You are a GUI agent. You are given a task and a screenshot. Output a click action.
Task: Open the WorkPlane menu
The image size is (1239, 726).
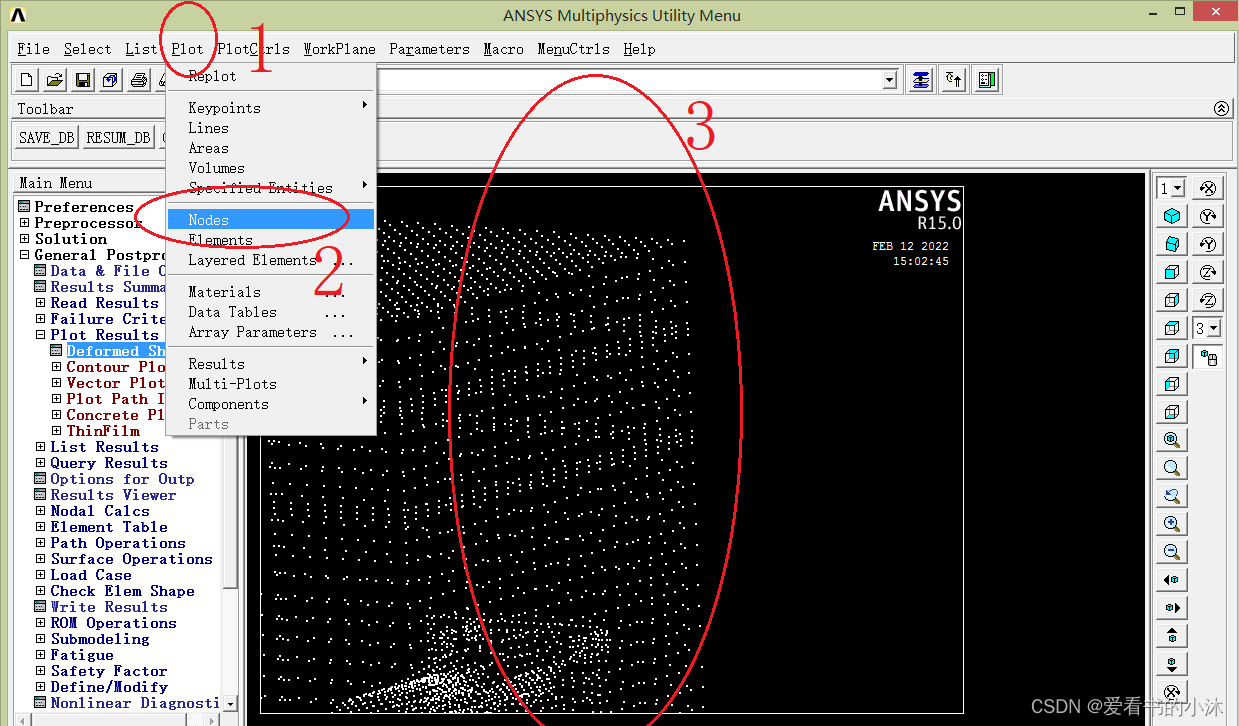coord(339,49)
